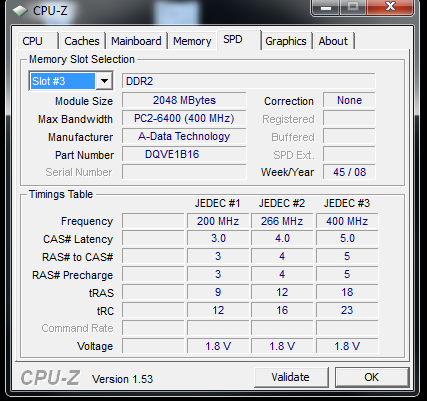Click the JEDEC #3 1.8 V voltage cell
This screenshot has width=427, height=401.
tap(347, 346)
